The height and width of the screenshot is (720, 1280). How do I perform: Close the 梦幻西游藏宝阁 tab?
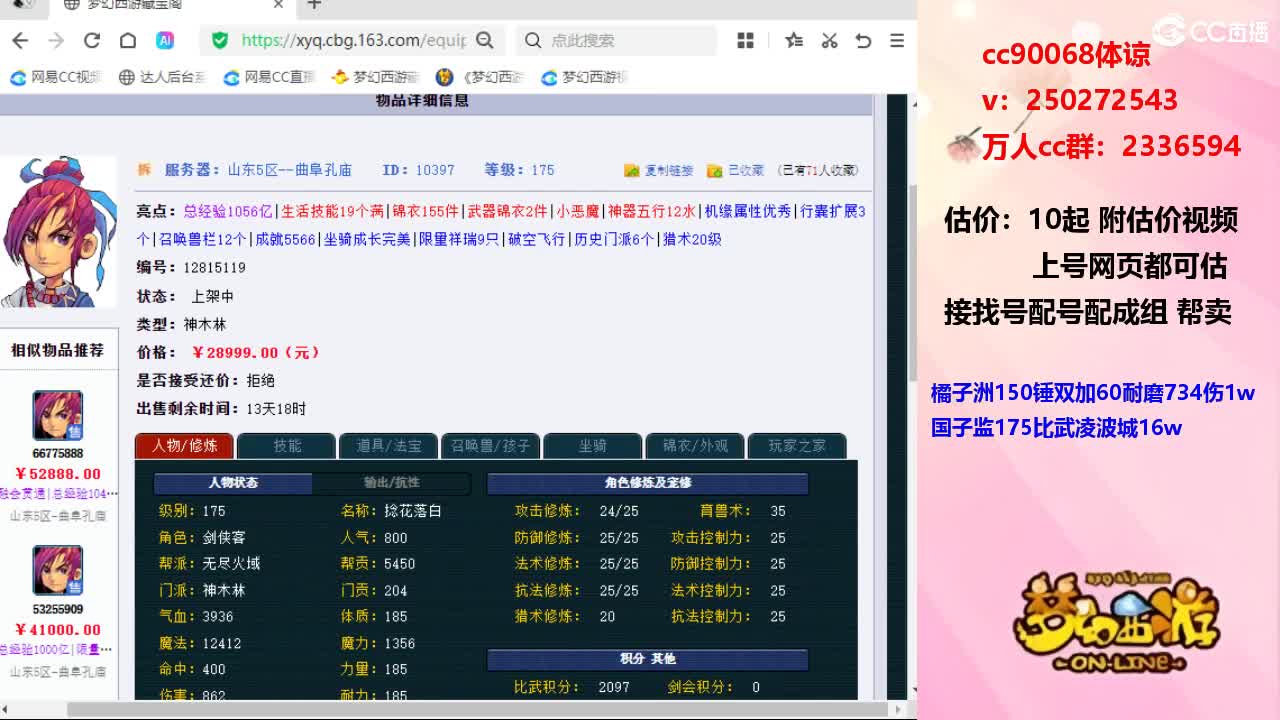click(x=279, y=5)
